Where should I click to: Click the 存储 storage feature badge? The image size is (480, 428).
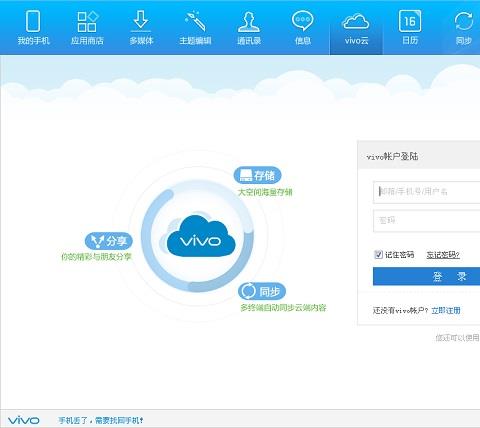(x=257, y=175)
